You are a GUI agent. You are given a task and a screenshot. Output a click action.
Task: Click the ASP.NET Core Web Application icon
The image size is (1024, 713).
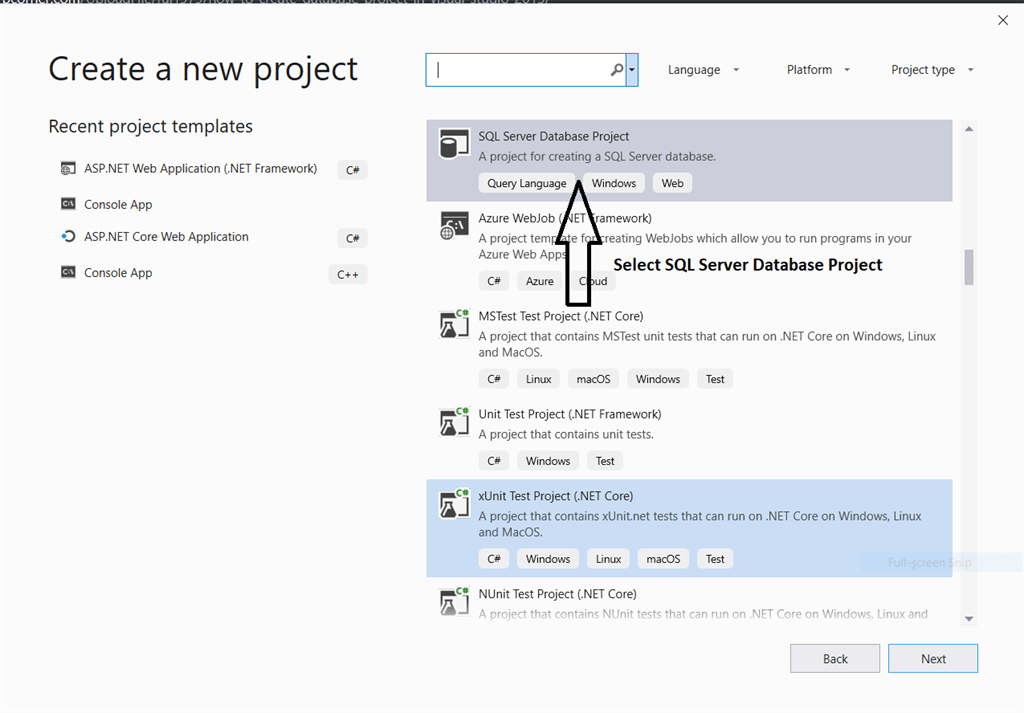tap(68, 236)
